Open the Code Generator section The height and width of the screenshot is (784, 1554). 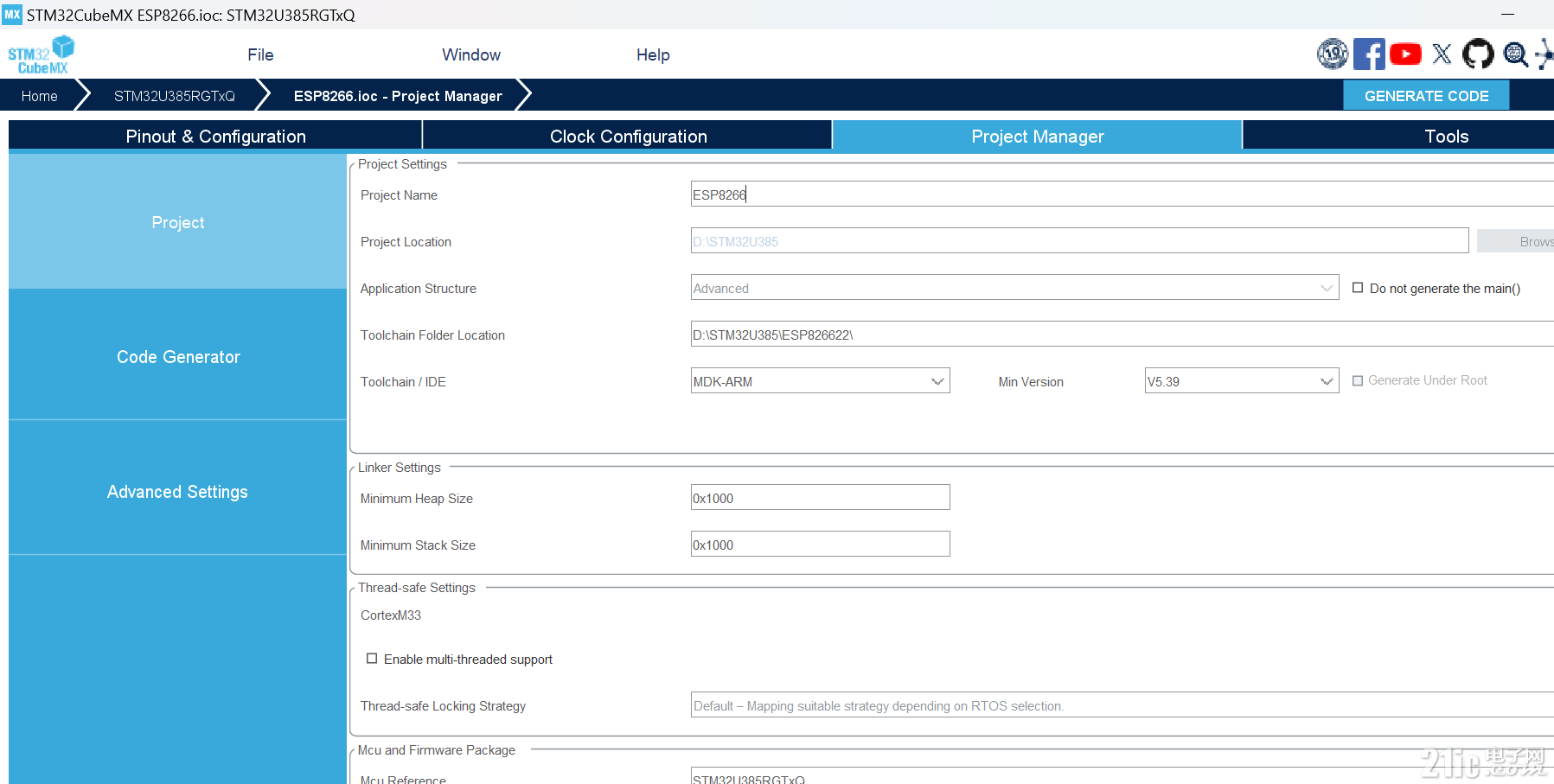pos(177,357)
